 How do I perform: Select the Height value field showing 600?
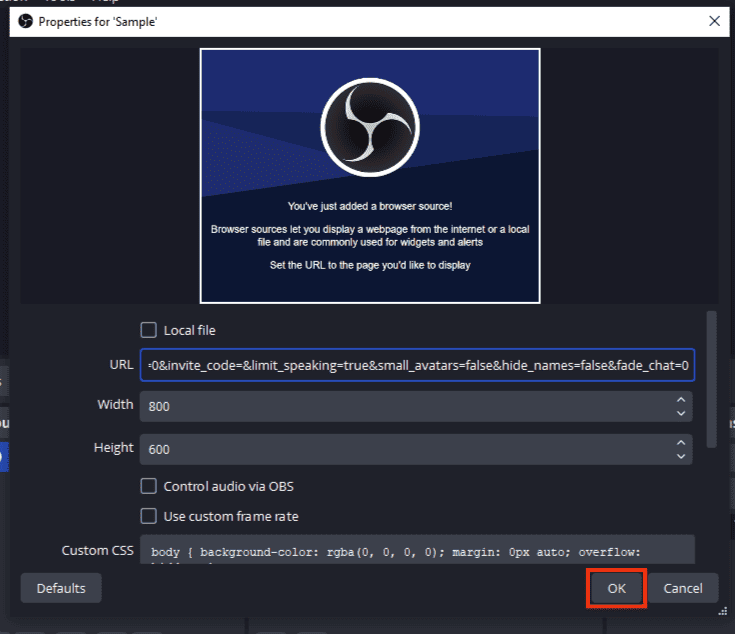point(416,449)
